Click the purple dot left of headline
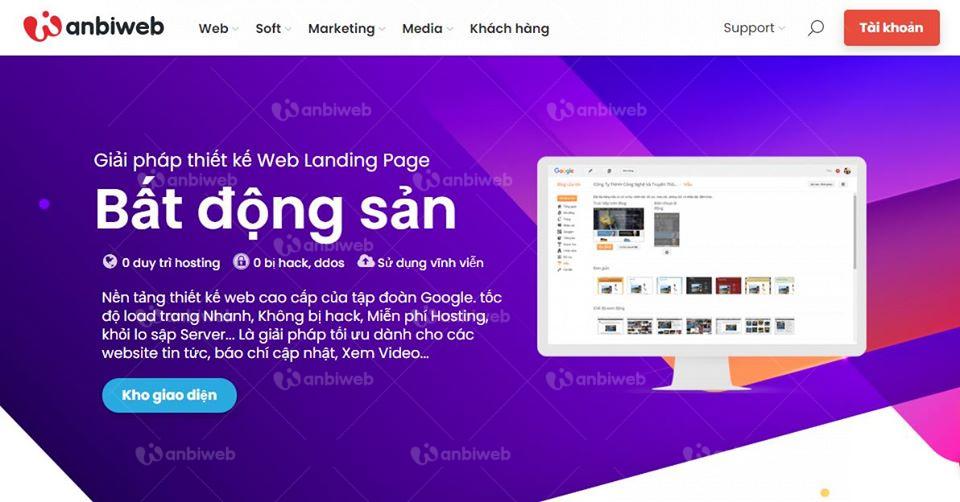This screenshot has width=960, height=502. (x=44, y=204)
